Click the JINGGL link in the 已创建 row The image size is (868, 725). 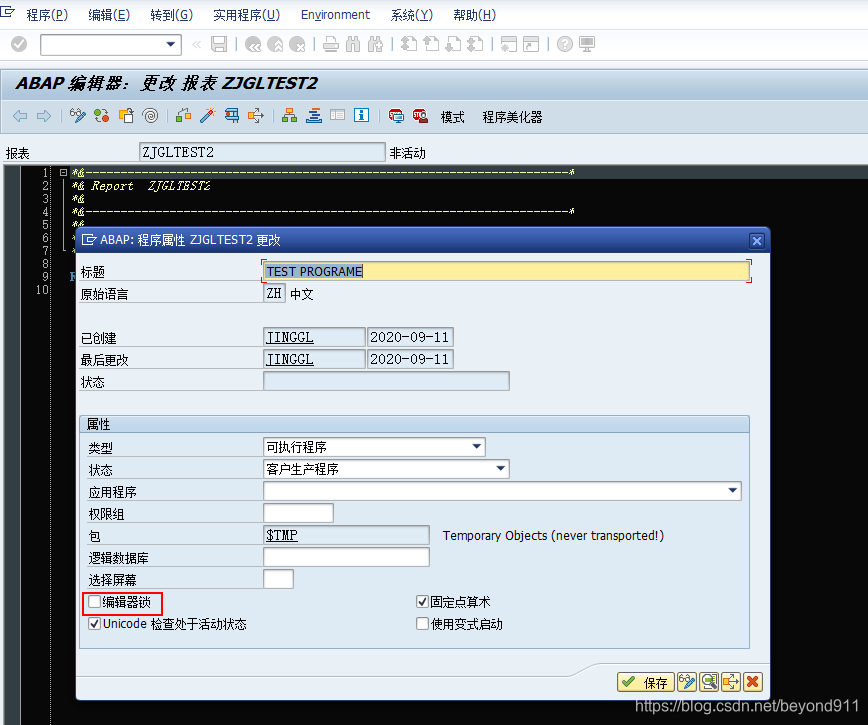290,337
